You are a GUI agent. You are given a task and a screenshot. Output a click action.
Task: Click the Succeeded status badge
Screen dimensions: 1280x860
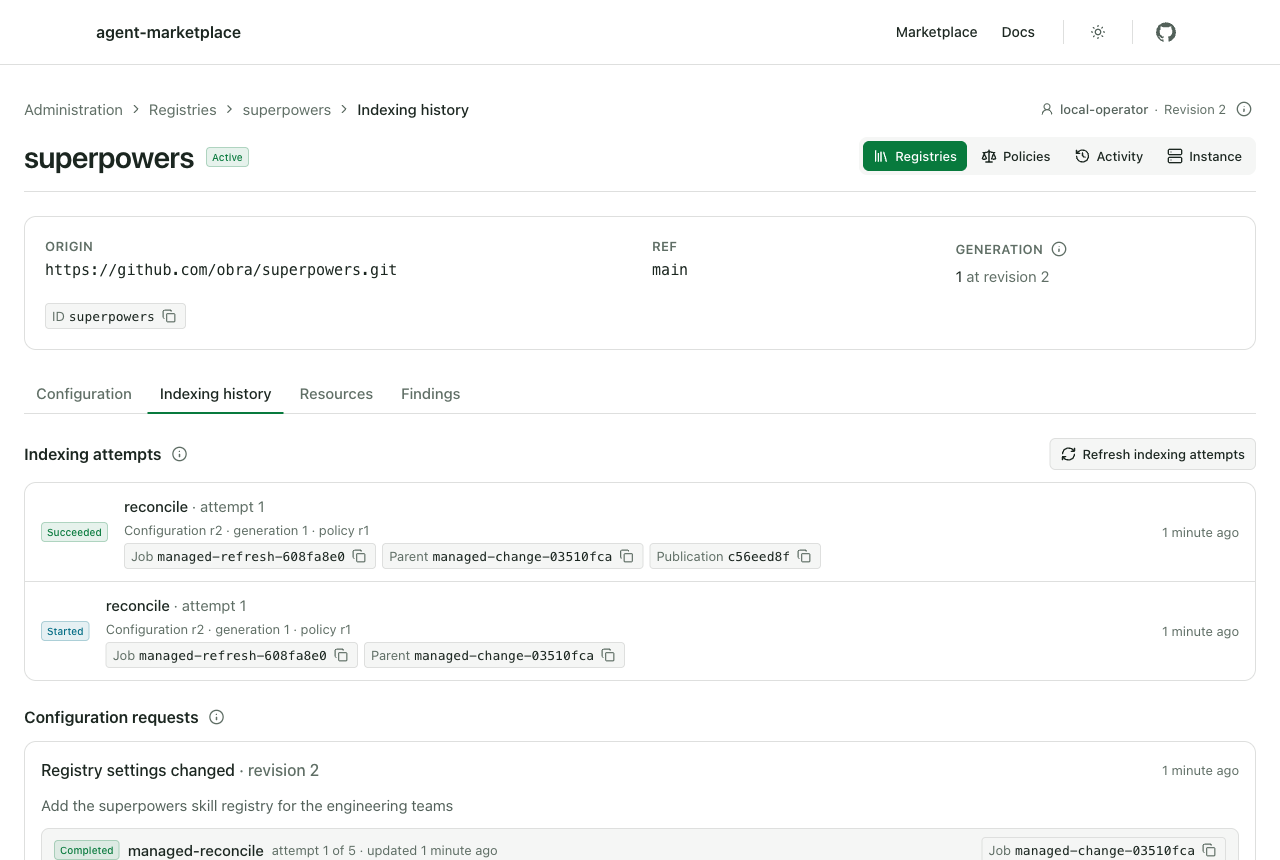click(x=75, y=532)
